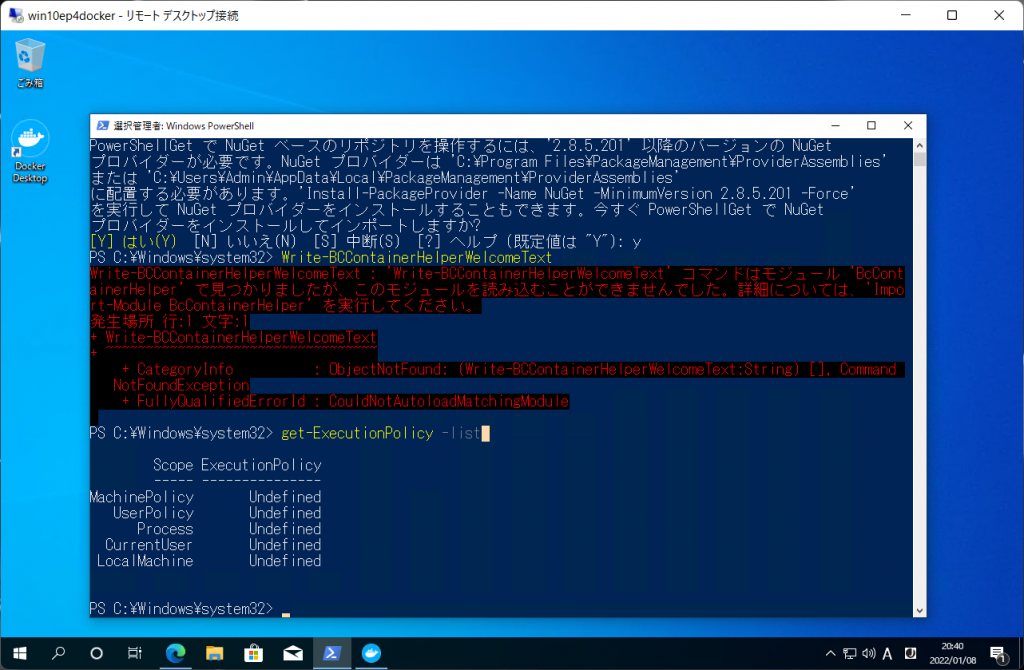Click PowerShell scrollbar up arrow

(920, 146)
